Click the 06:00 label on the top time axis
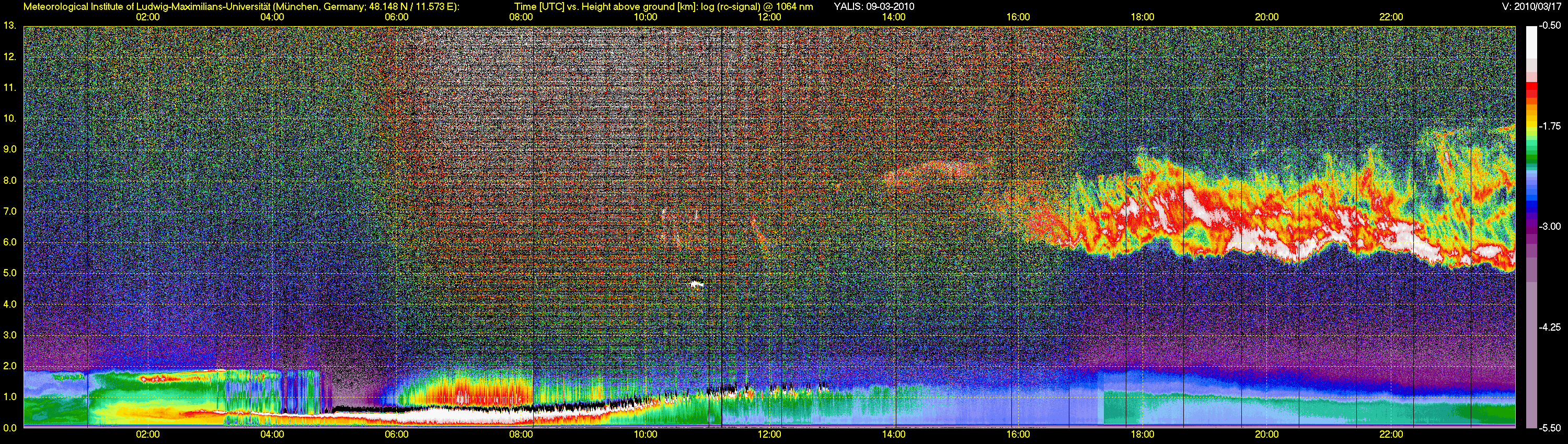 pyautogui.click(x=396, y=17)
